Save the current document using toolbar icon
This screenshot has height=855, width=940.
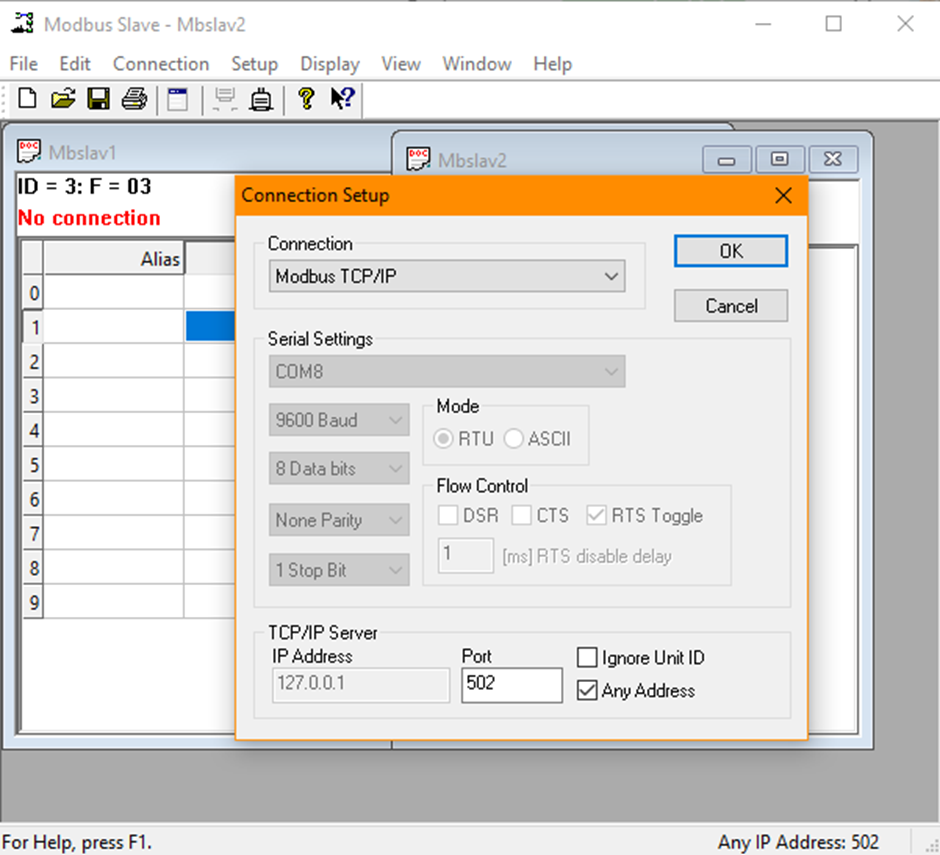pos(99,99)
